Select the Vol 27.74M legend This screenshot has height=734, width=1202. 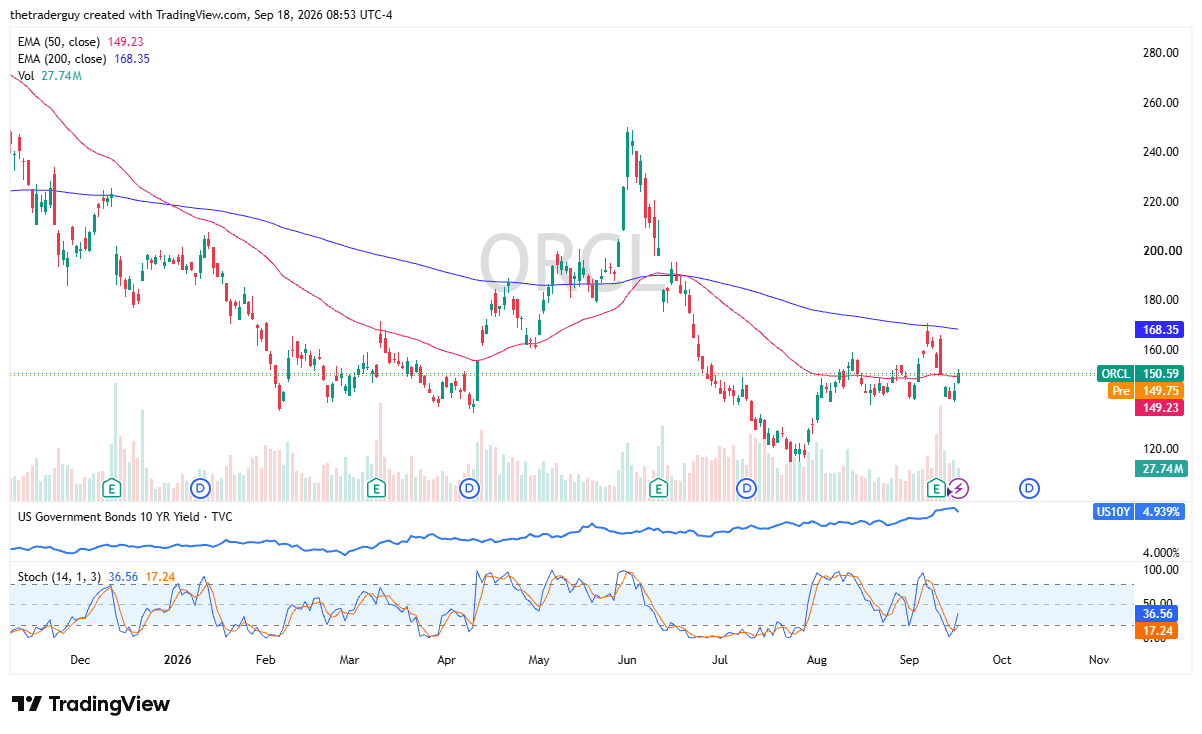51,76
